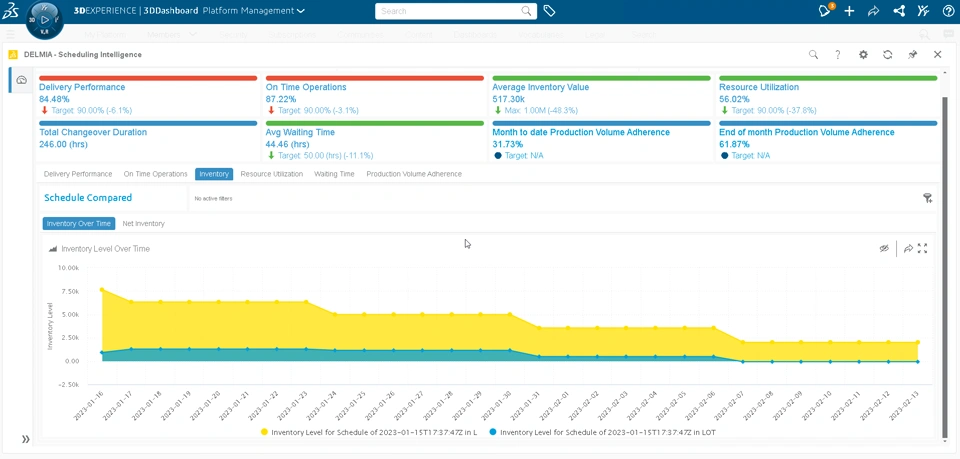This screenshot has height=459, width=960.
Task: Expand the chart to fullscreen
Action: 923,248
